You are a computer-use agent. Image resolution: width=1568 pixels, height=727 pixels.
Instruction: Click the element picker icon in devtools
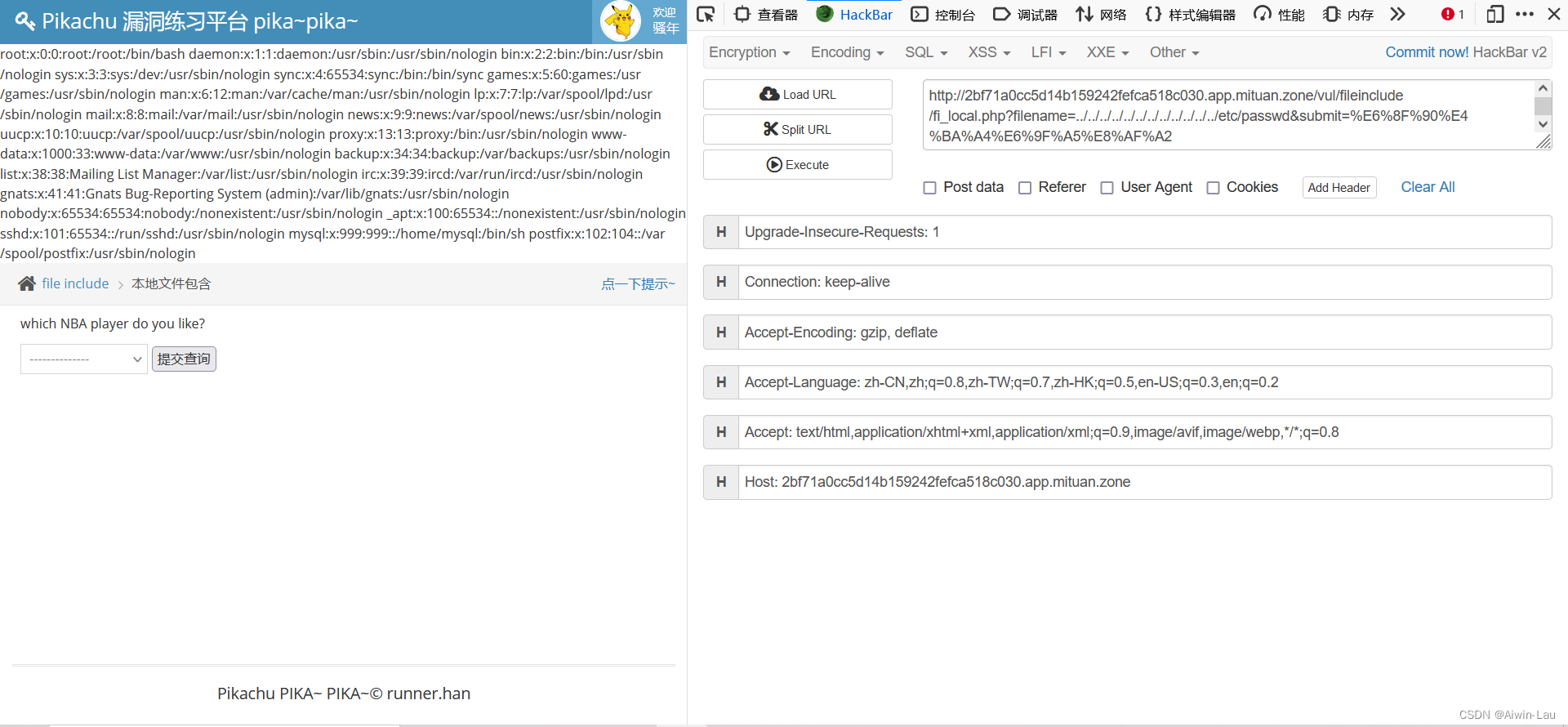[706, 14]
